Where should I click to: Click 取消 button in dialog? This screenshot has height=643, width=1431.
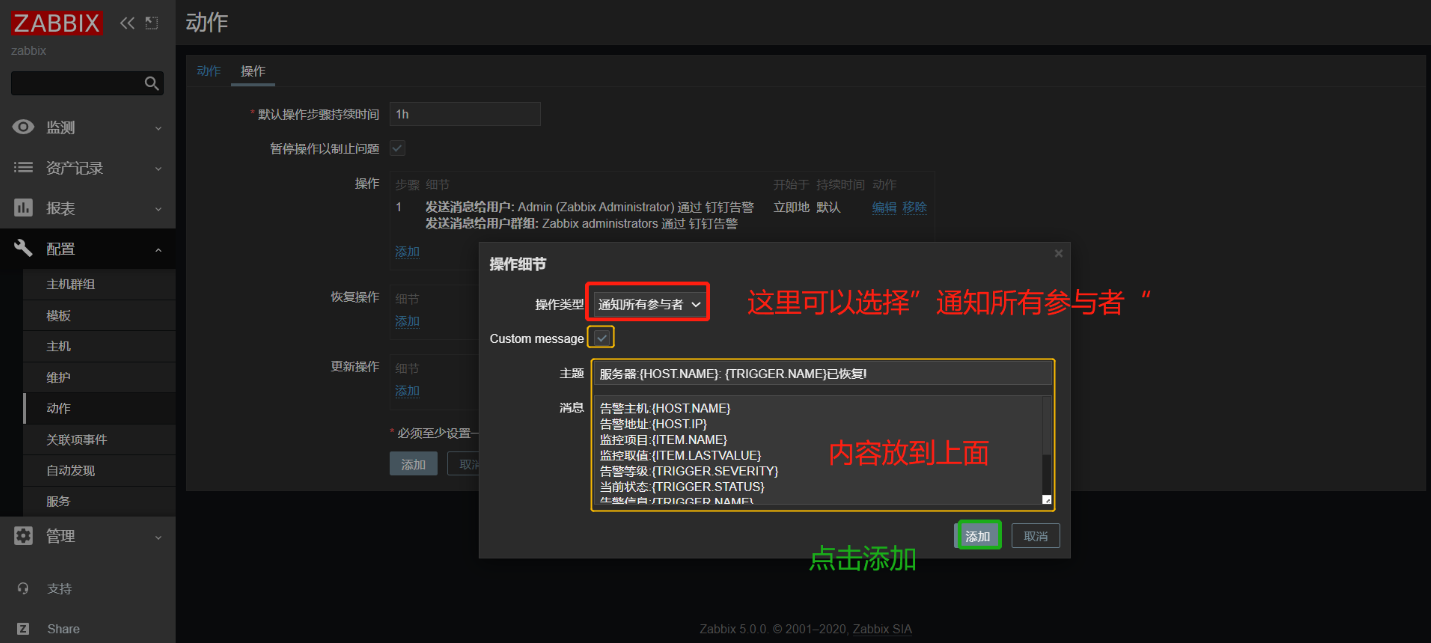(x=1035, y=536)
